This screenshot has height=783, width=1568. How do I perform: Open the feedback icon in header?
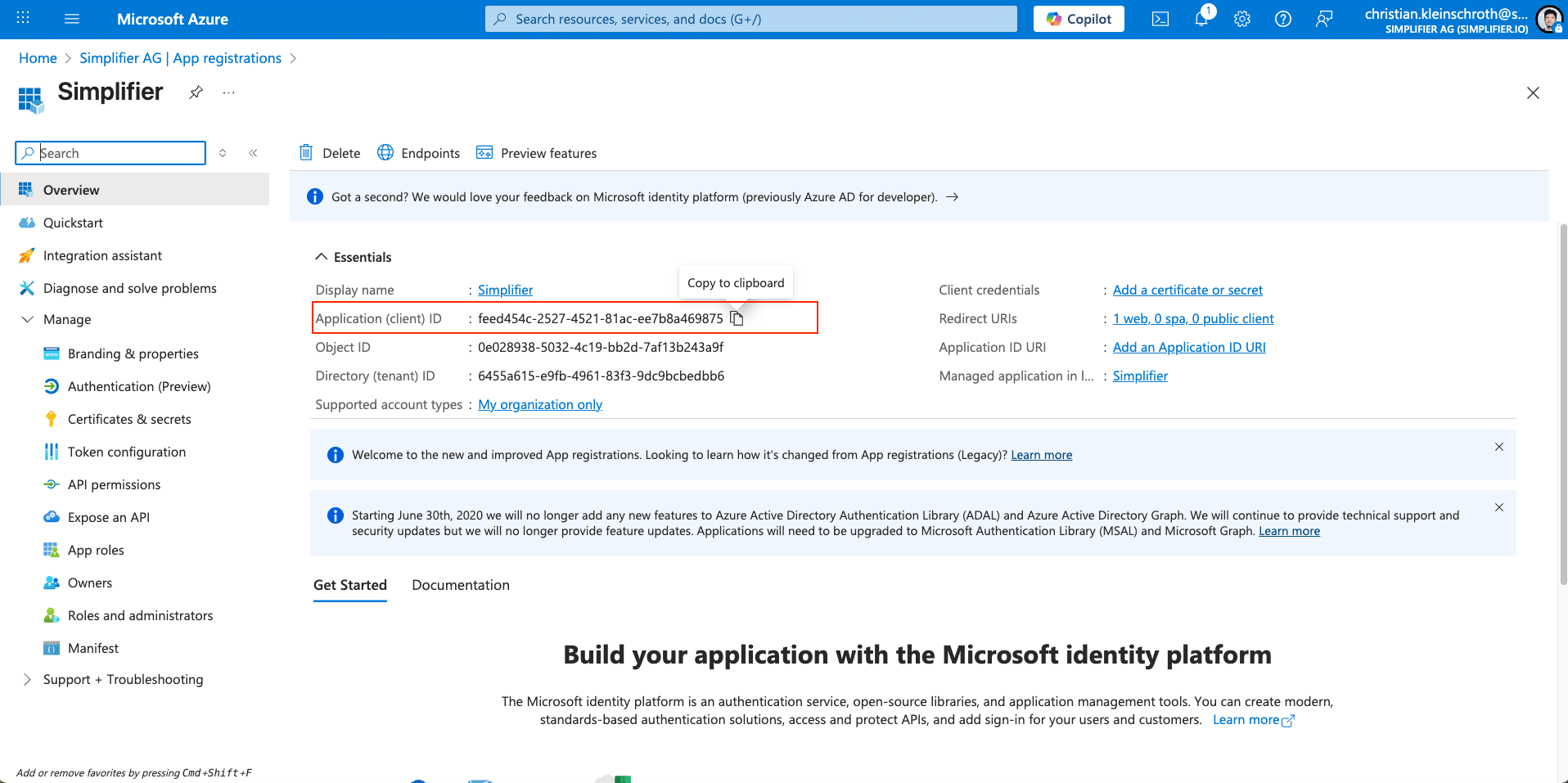click(1323, 19)
